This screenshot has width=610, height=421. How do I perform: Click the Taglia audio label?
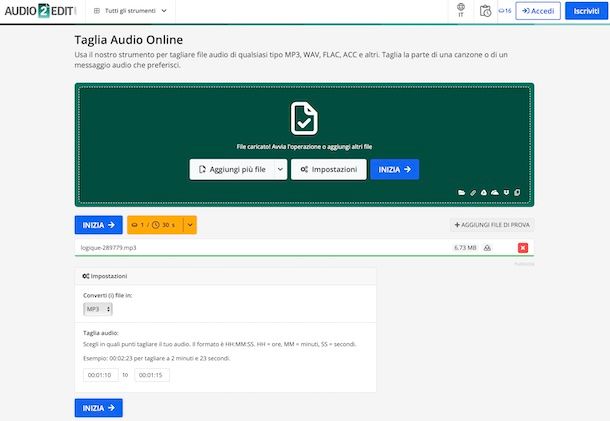[x=101, y=333]
